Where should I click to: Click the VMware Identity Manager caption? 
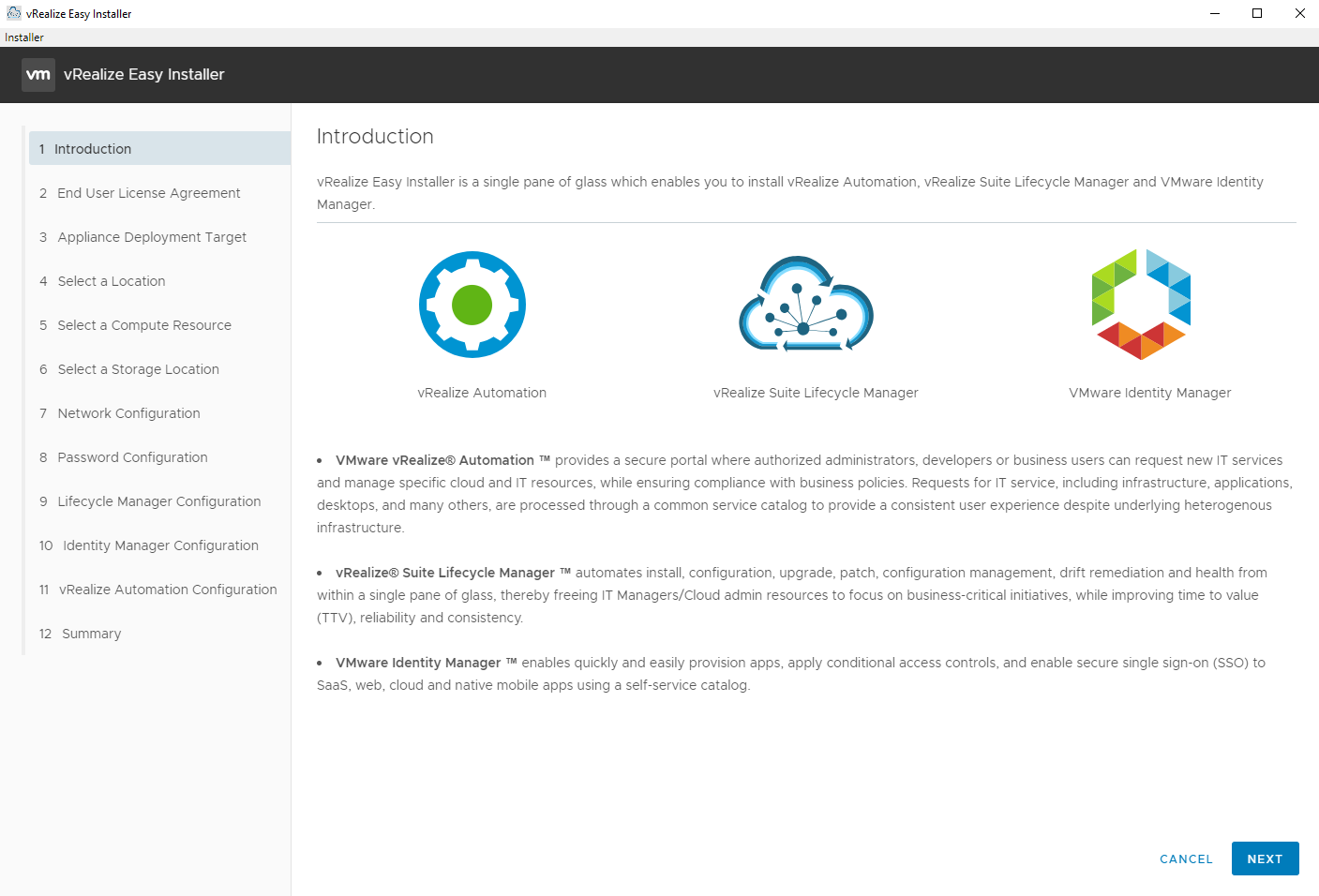pos(1150,393)
